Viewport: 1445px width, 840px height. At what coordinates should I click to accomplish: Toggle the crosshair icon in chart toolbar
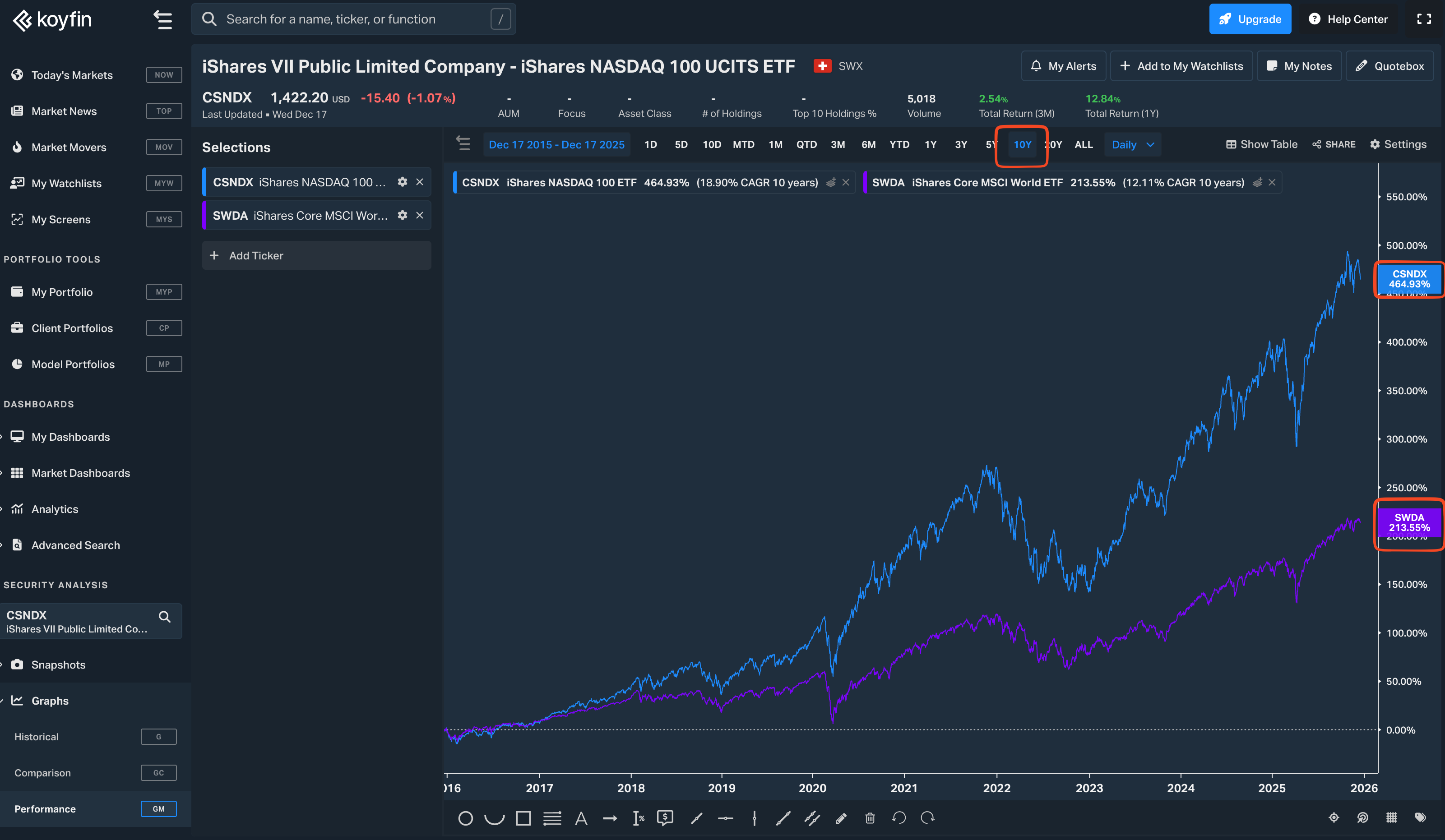[1334, 817]
